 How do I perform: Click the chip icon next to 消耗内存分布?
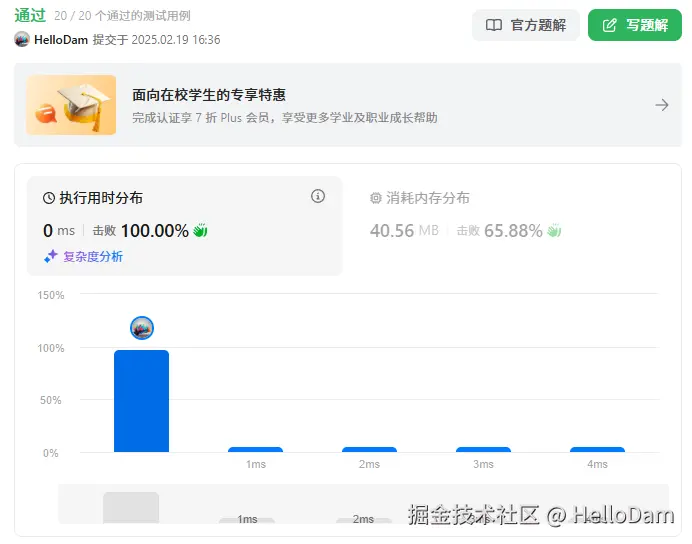coord(376,198)
